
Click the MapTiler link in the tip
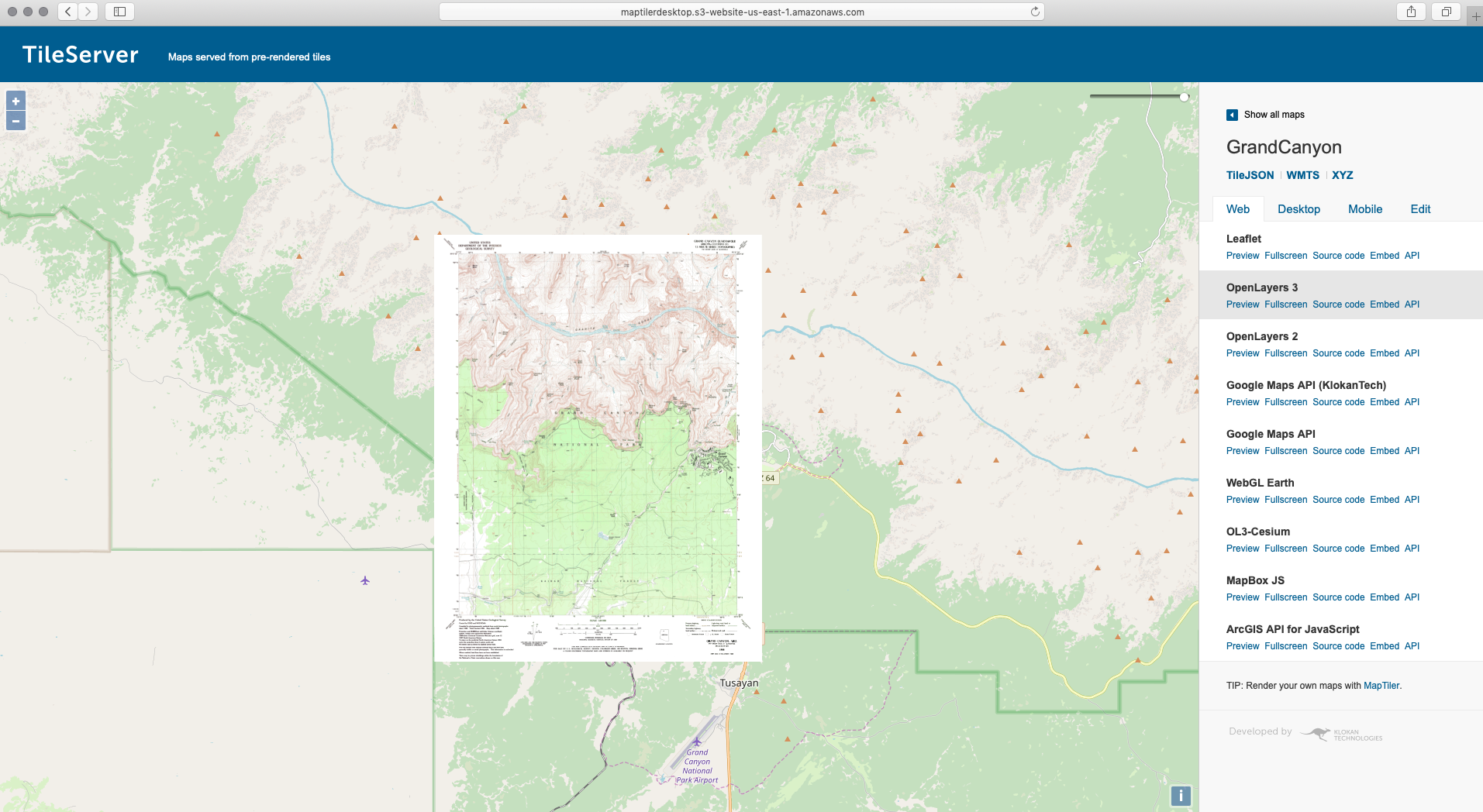[x=1381, y=686]
